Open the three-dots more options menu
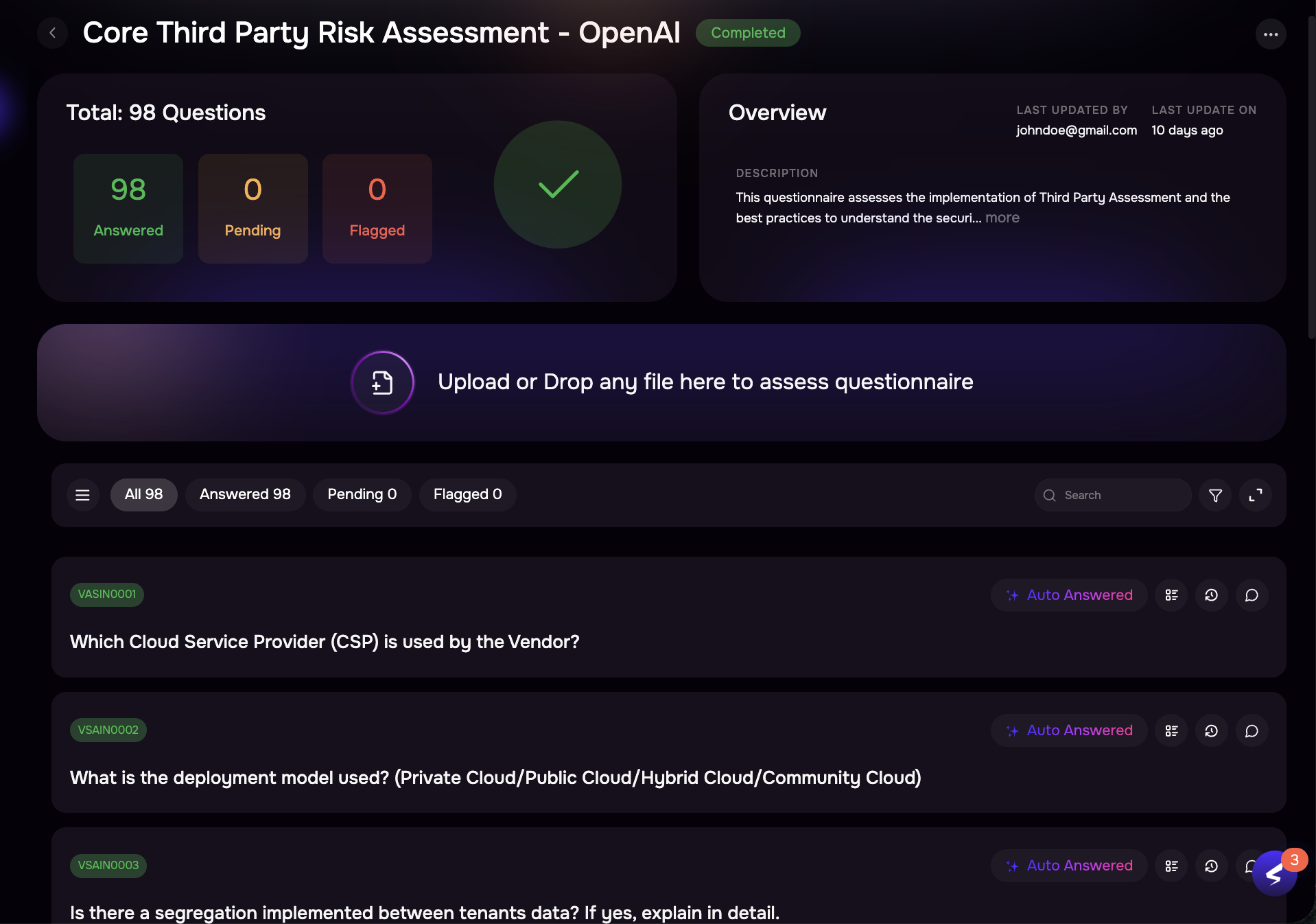Viewport: 1316px width, 924px height. point(1270,34)
